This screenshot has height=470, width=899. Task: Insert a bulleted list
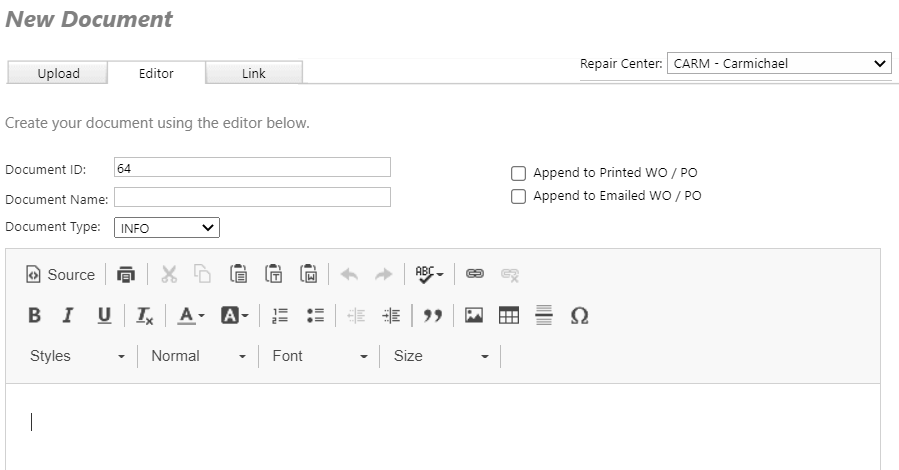pyautogui.click(x=315, y=316)
